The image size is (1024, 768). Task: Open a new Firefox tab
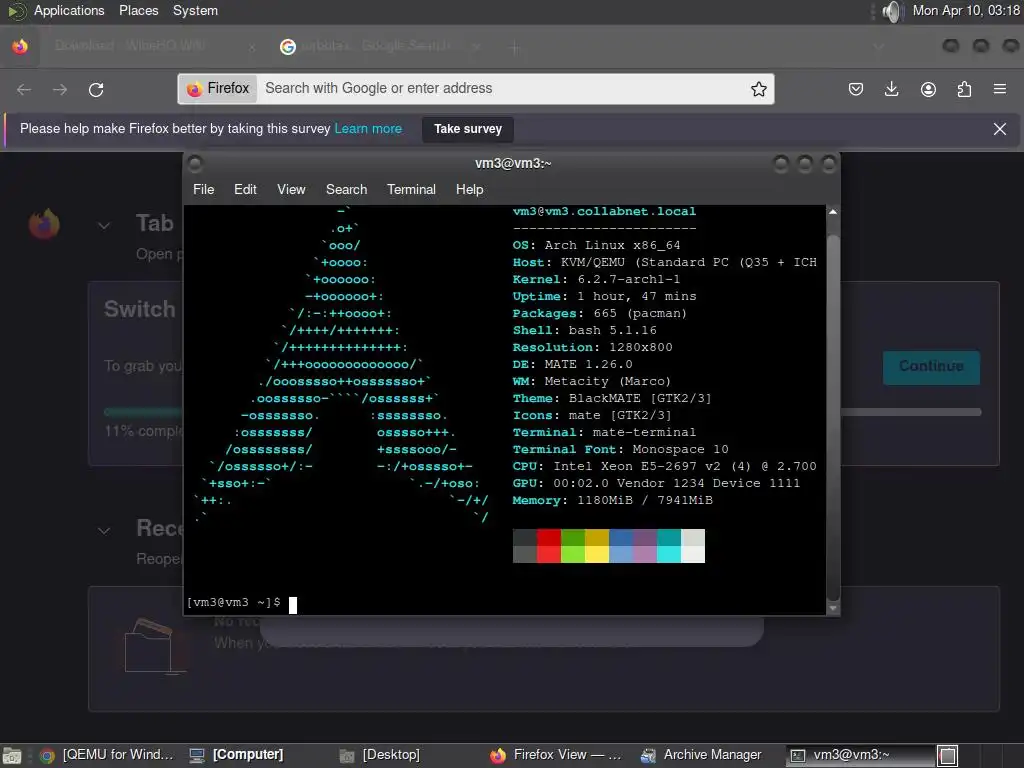tap(515, 47)
